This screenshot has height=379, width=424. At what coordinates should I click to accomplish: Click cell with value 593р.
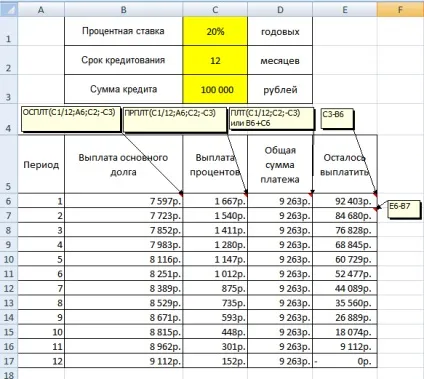[215, 317]
